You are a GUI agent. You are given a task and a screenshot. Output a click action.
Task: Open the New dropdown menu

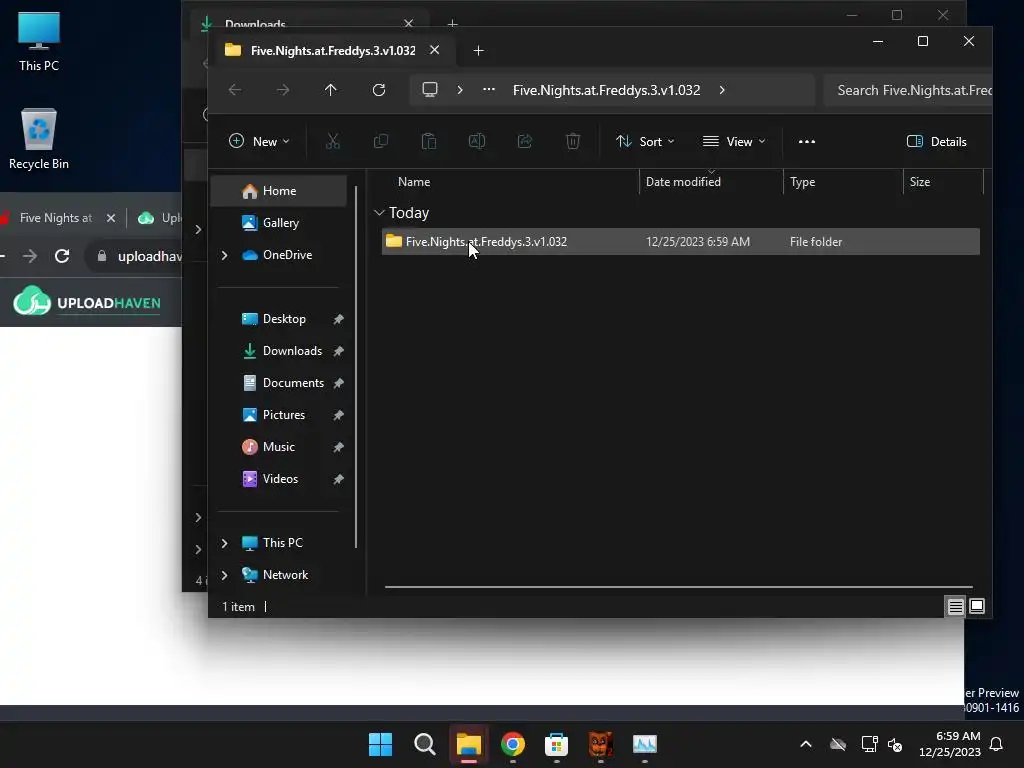point(259,141)
